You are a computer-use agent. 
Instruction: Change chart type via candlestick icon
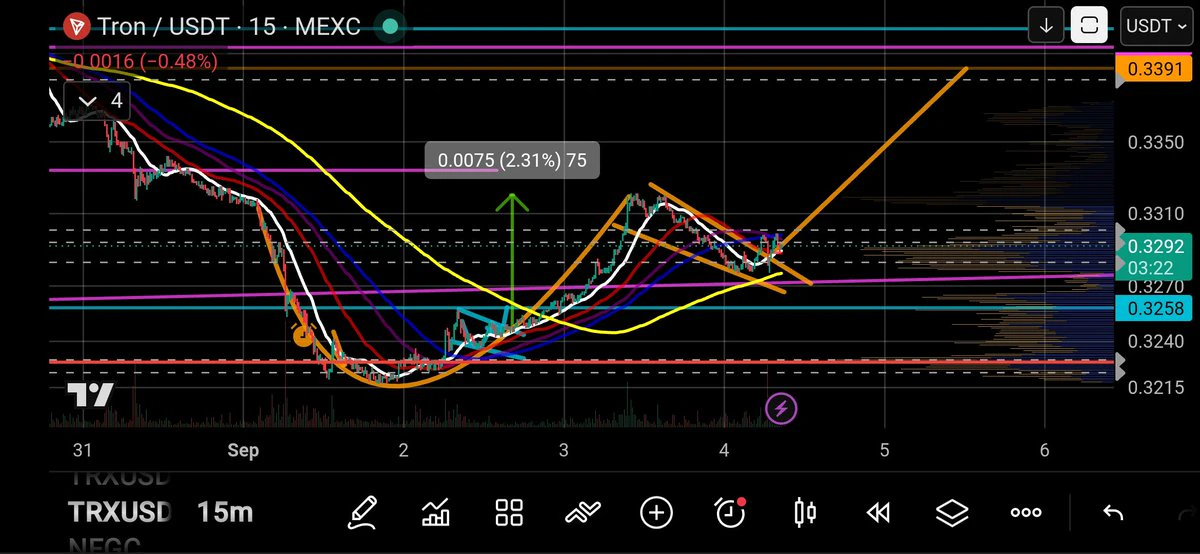[x=804, y=513]
